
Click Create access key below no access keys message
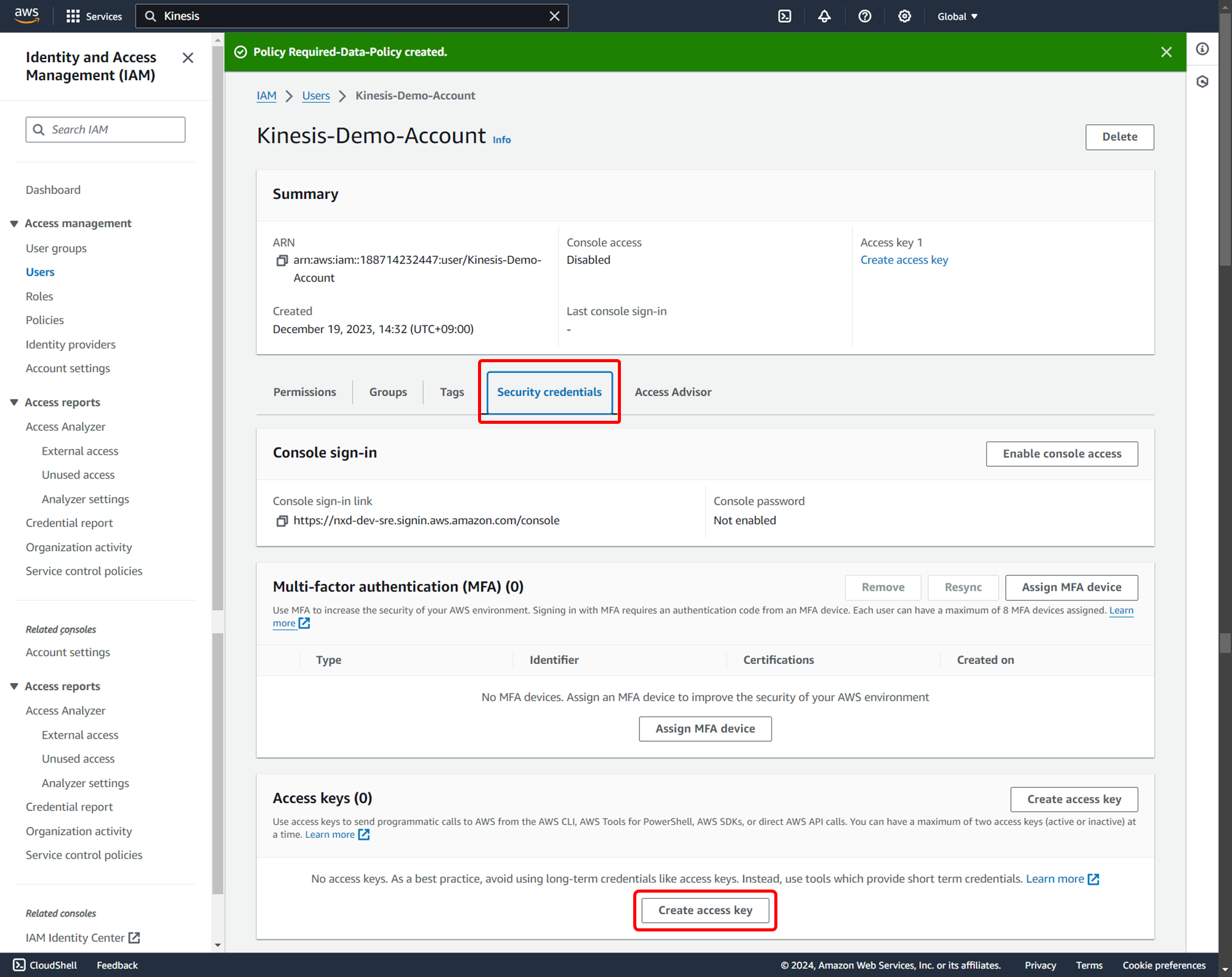pyautogui.click(x=705, y=910)
